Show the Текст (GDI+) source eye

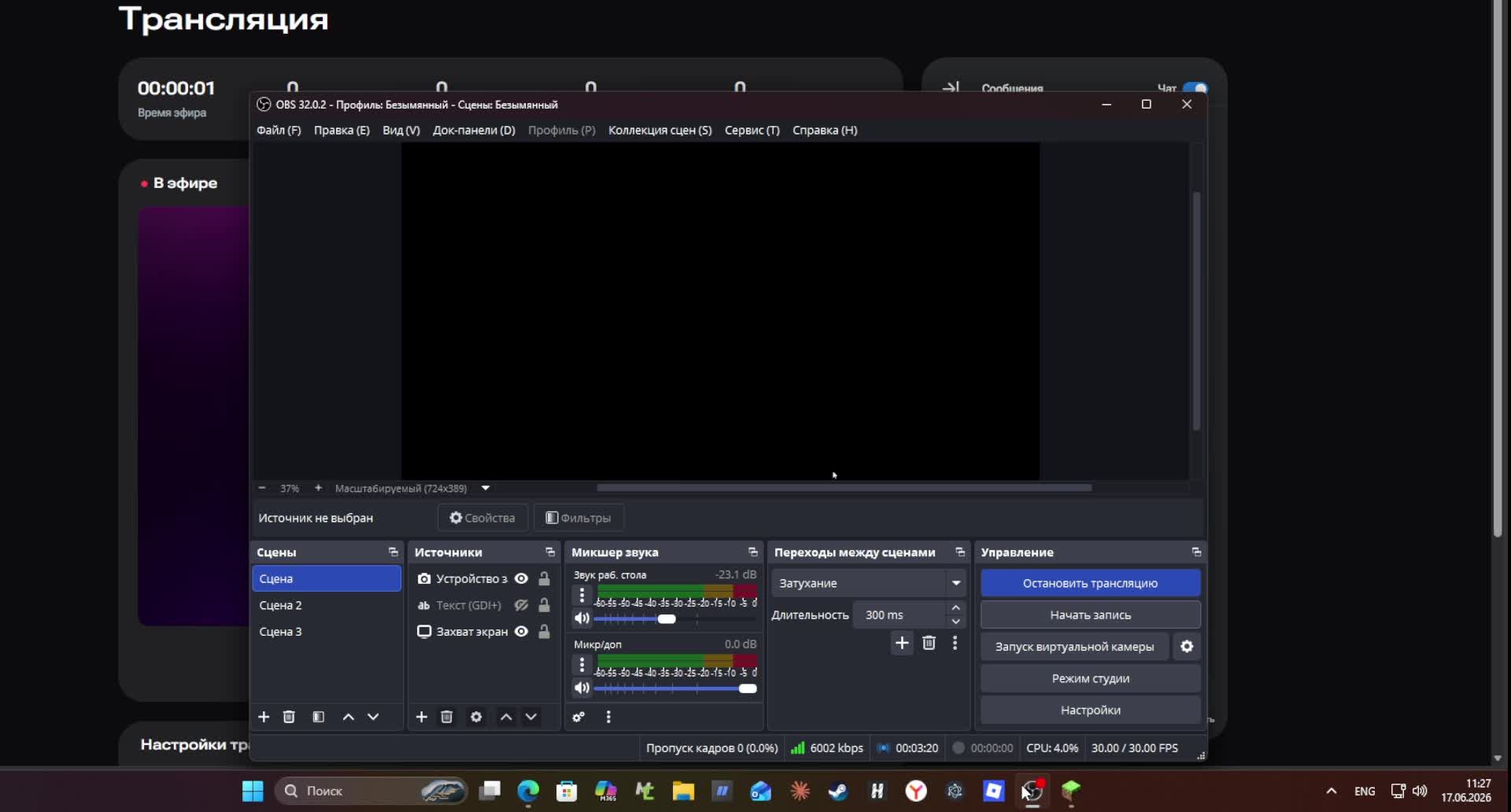[x=521, y=605]
